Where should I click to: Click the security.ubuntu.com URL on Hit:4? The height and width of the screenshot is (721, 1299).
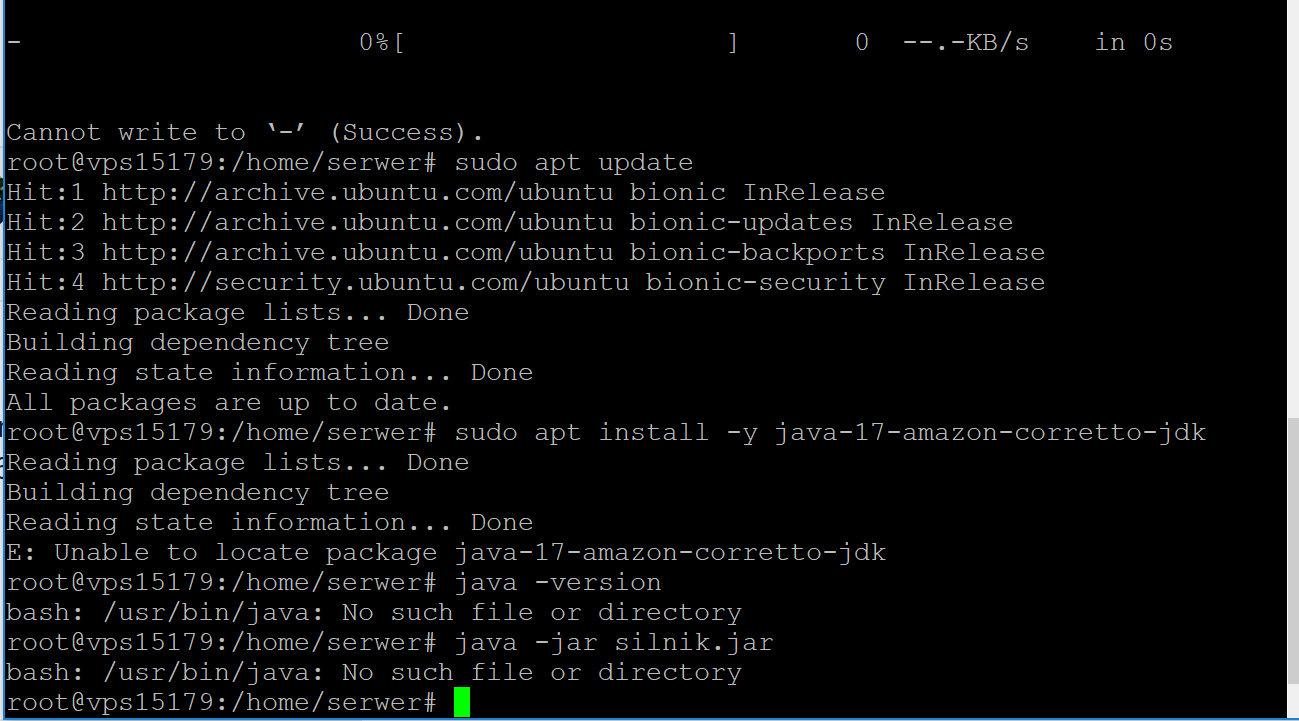click(x=365, y=282)
